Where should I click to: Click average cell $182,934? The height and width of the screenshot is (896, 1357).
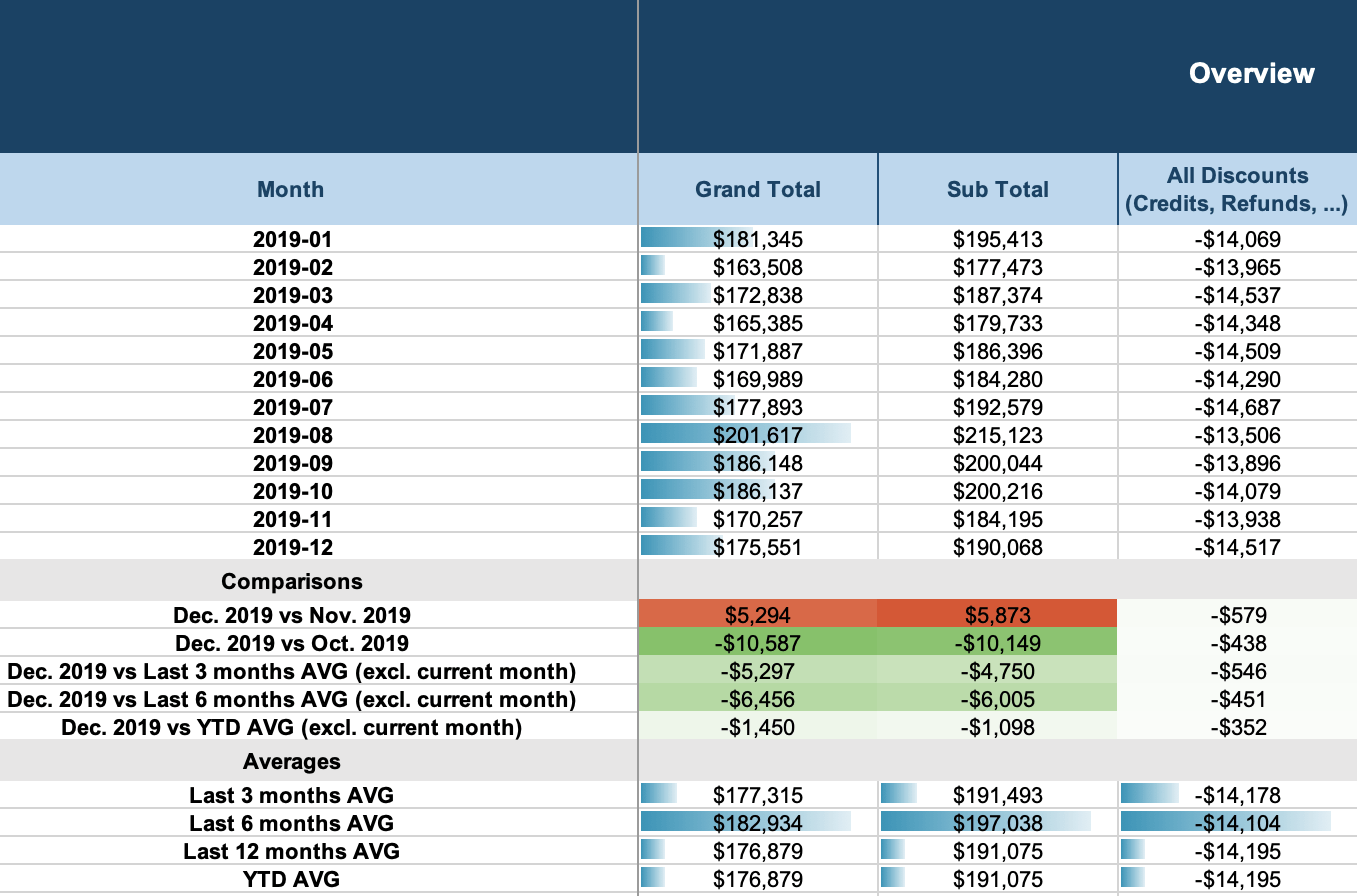[758, 823]
